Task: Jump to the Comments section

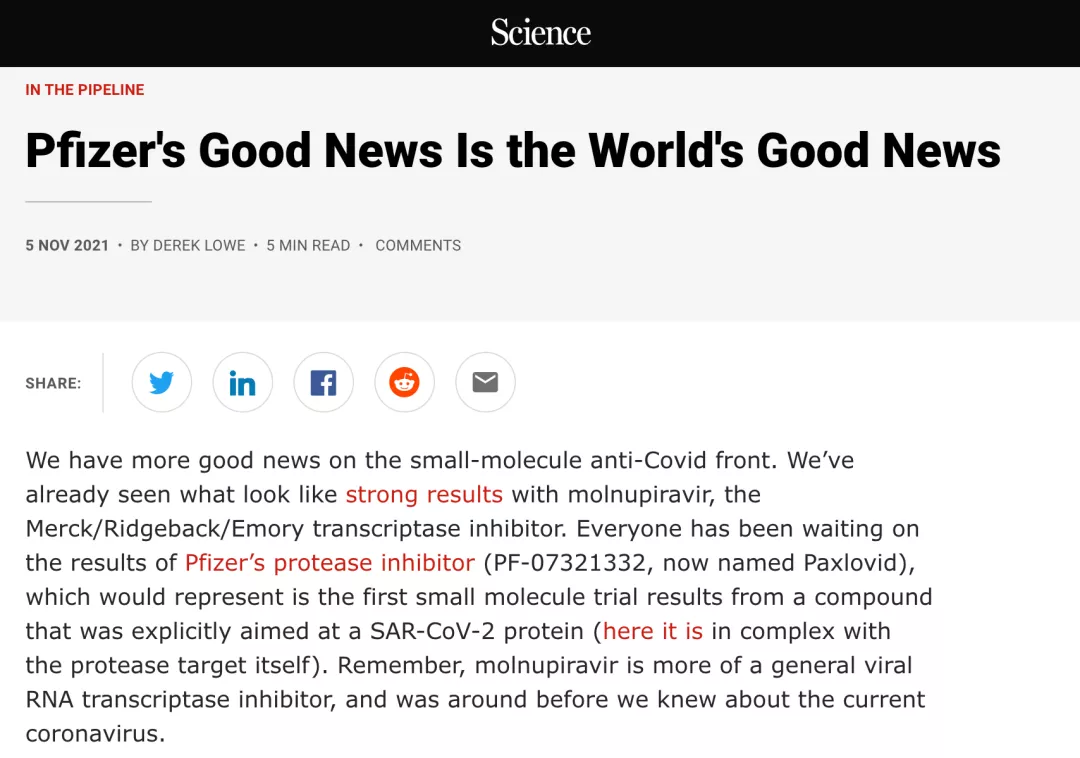Action: 418,246
